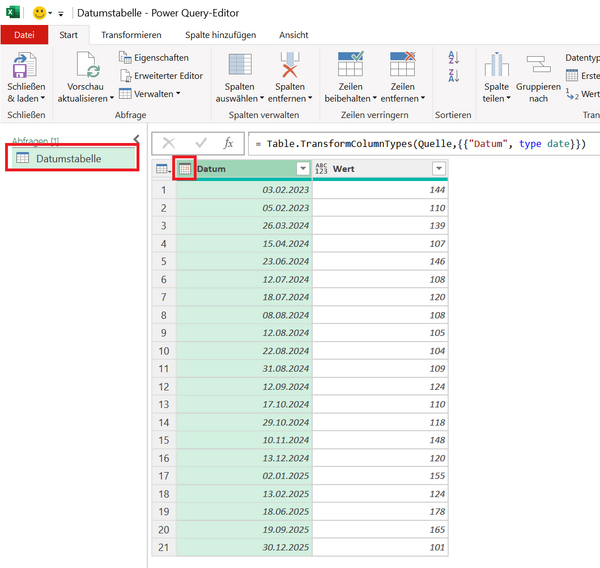Screen dimensions: 600x568
Task: Click the Schließen & laden icon
Action: point(25,66)
